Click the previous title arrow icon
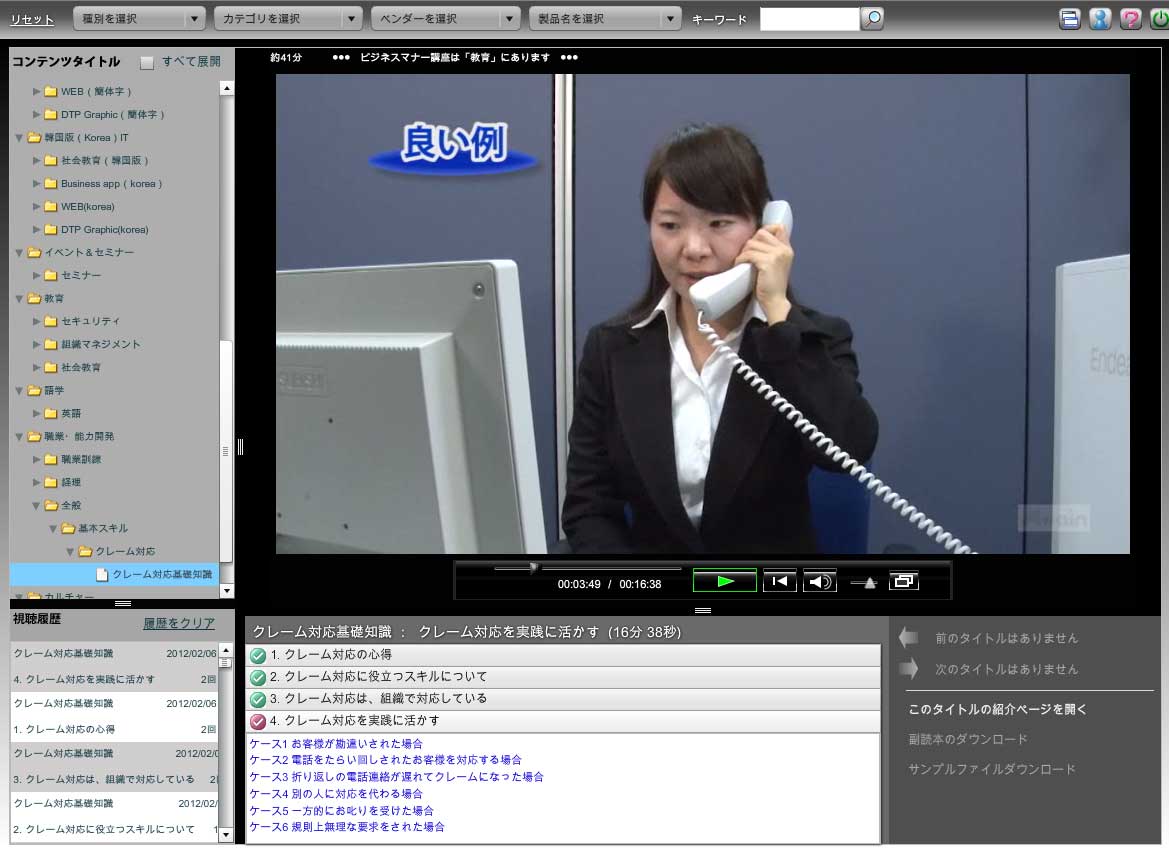Viewport: 1169px width, 850px height. (909, 638)
